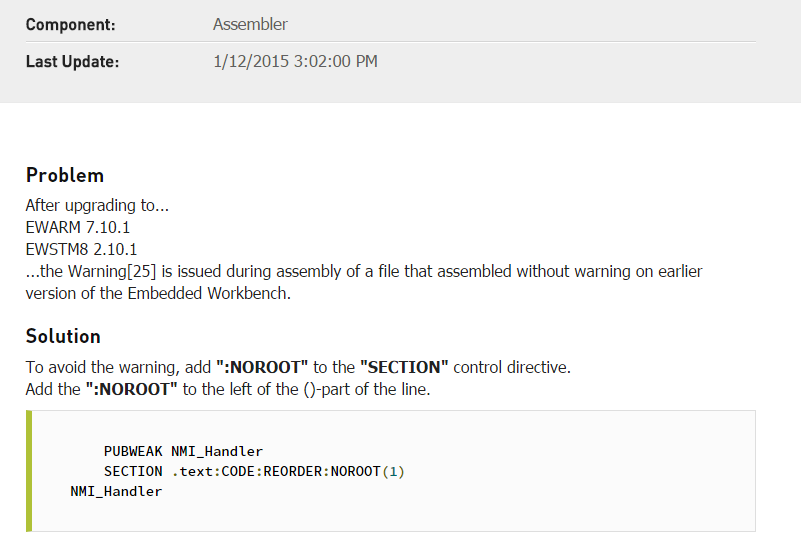Click NOROOT(1) in the code block

coord(367,471)
